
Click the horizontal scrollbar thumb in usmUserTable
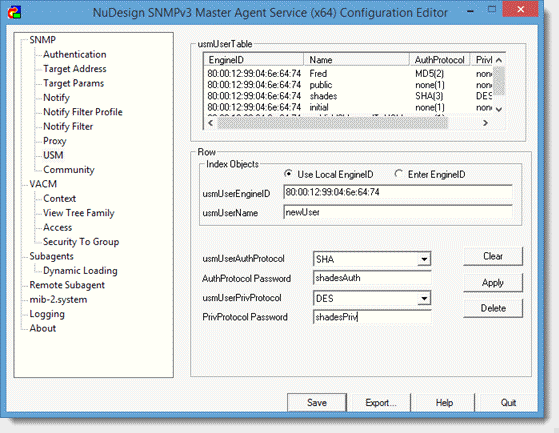tap(332, 123)
